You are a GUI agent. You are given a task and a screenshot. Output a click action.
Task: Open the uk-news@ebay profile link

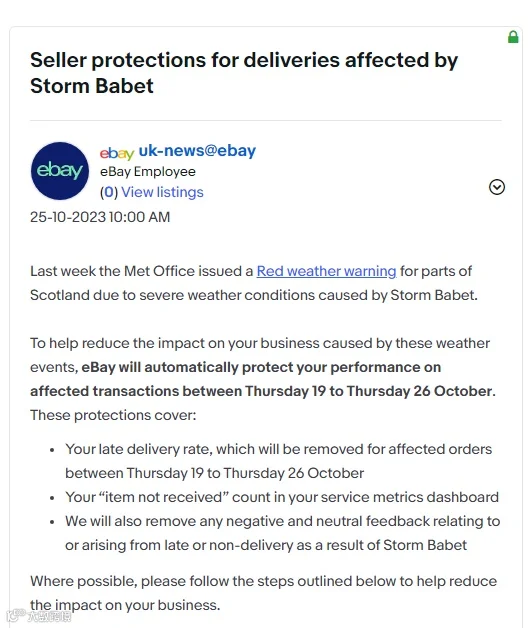(x=197, y=151)
